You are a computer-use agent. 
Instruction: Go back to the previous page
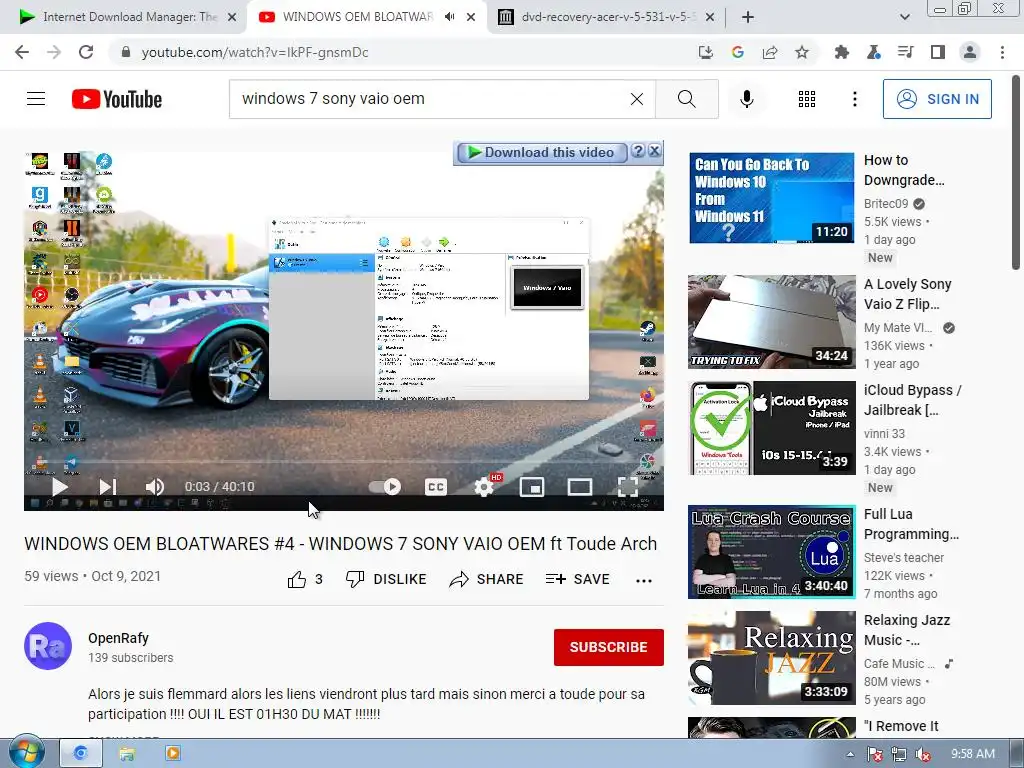[x=22, y=52]
